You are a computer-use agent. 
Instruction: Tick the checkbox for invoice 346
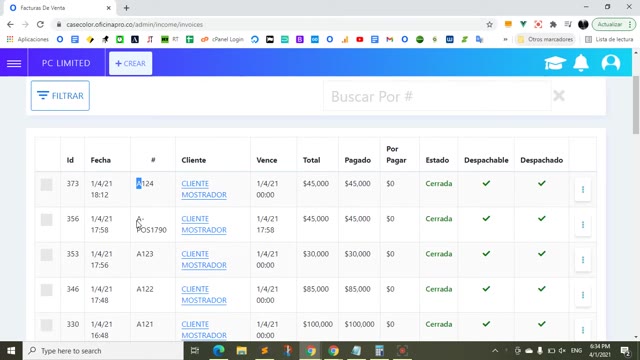click(x=47, y=290)
